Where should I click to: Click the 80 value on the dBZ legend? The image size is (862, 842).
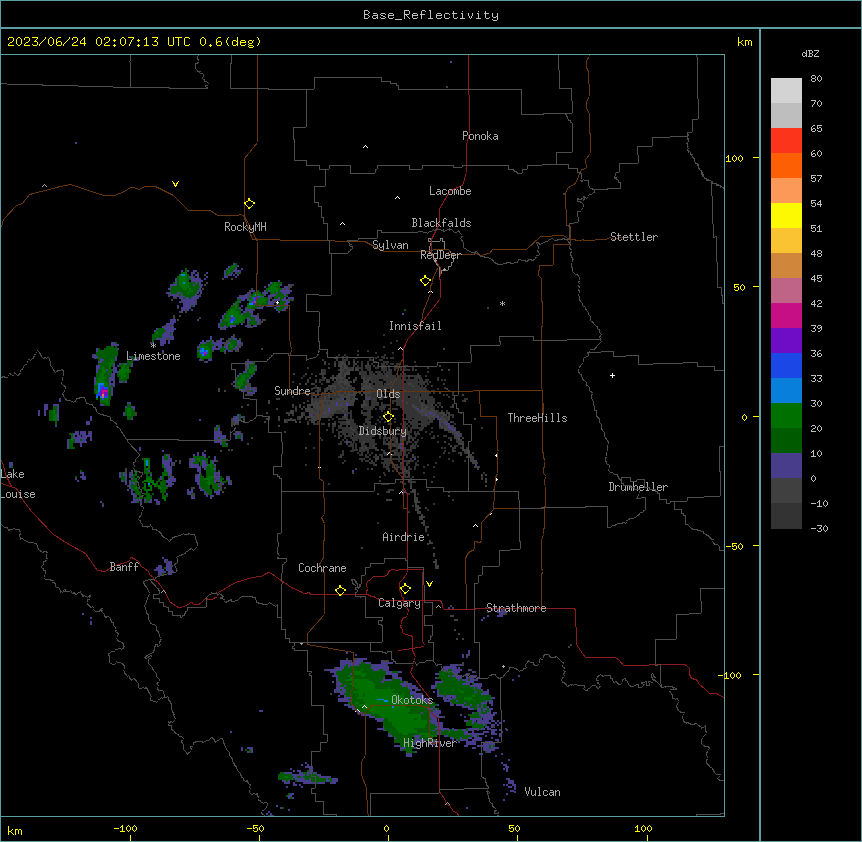(x=816, y=79)
